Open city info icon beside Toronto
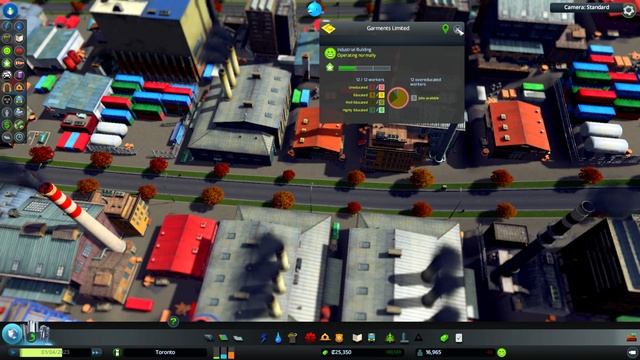Screen dimensions: 640x360 click(117, 352)
